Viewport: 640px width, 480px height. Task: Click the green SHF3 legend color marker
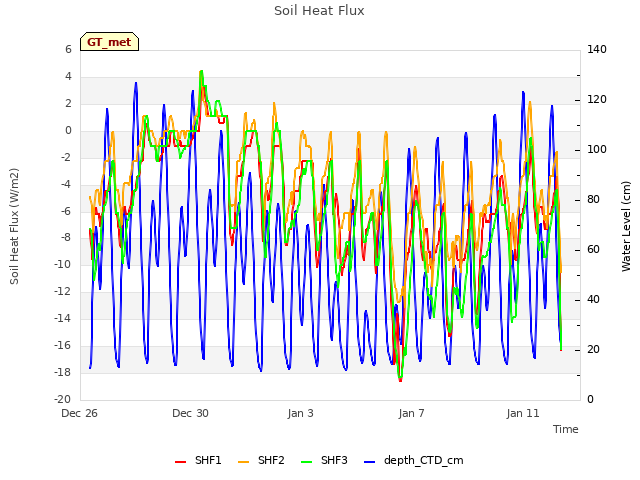click(306, 462)
